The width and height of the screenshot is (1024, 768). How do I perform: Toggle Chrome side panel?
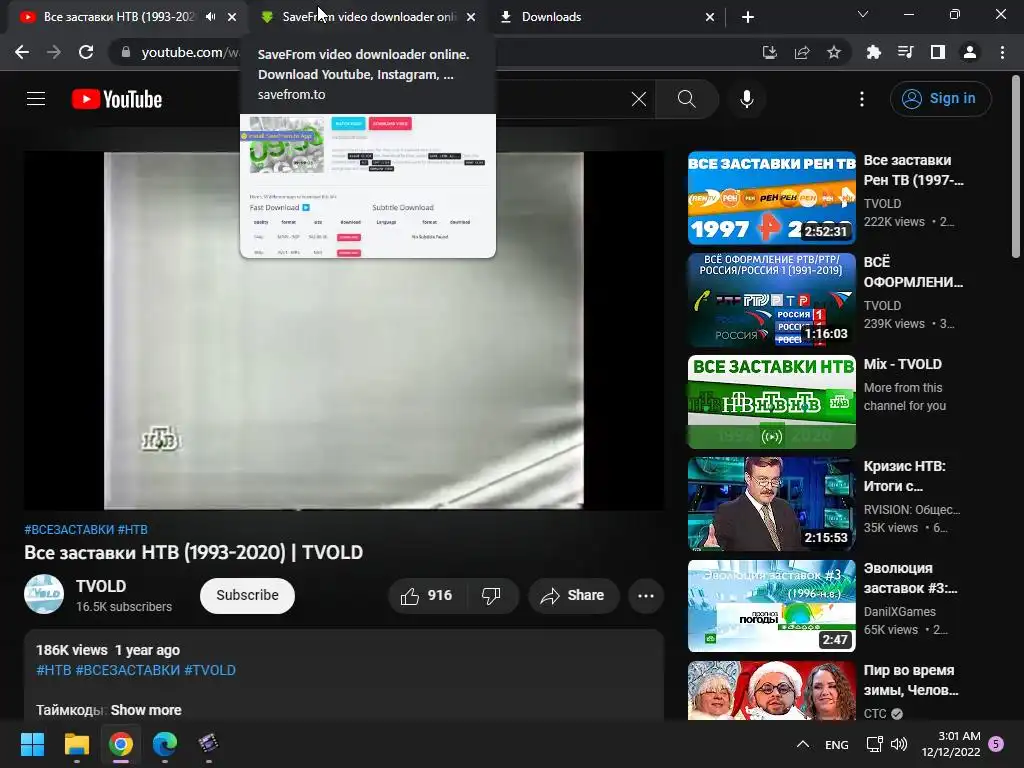[938, 52]
